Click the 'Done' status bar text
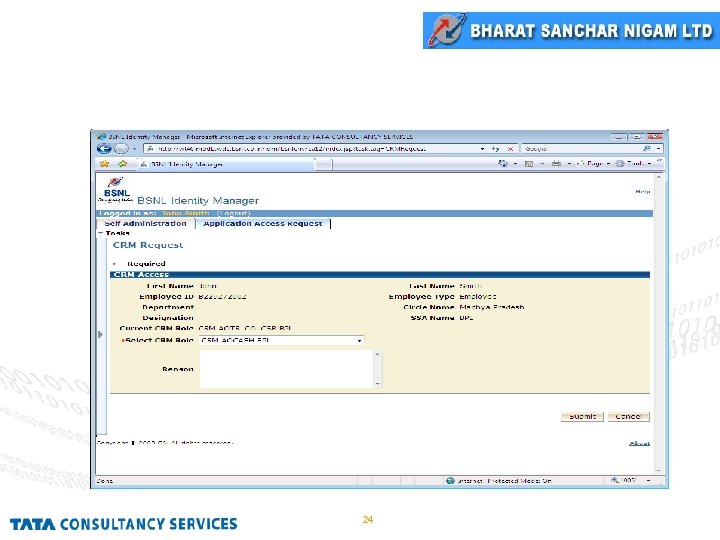 click(105, 481)
